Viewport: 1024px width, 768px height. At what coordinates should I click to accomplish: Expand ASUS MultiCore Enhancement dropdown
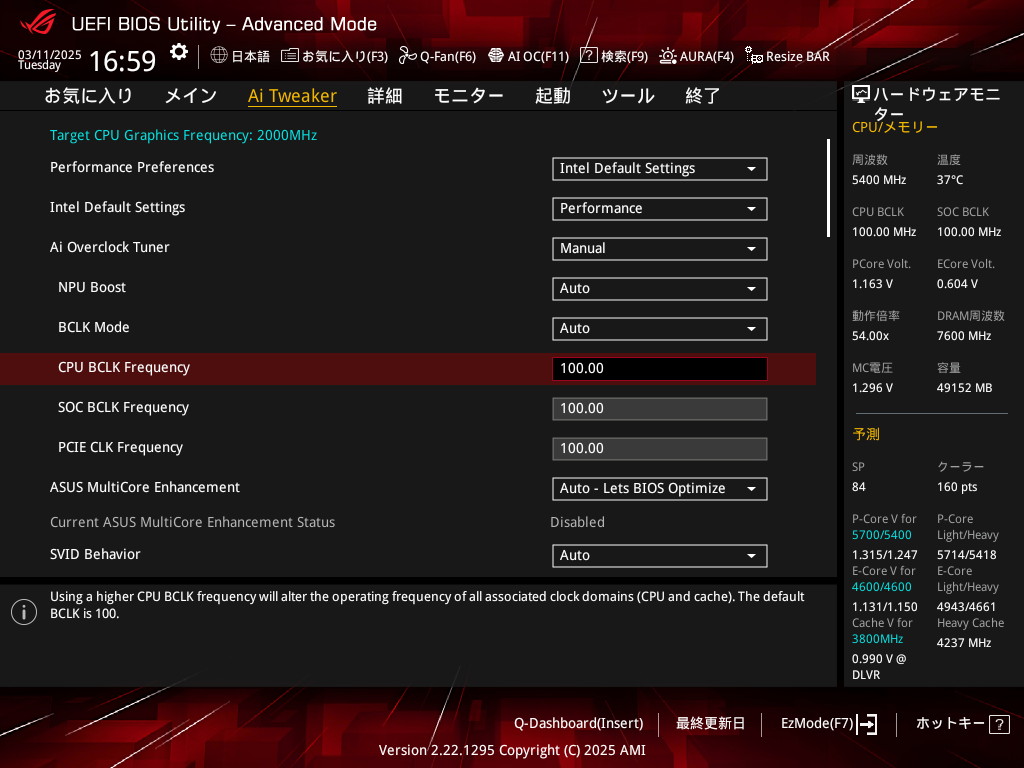tap(660, 488)
